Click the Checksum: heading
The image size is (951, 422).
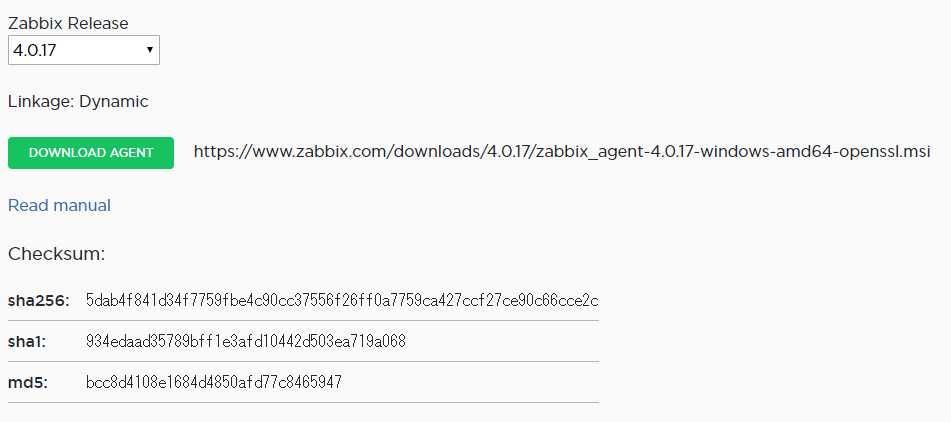(x=56, y=254)
